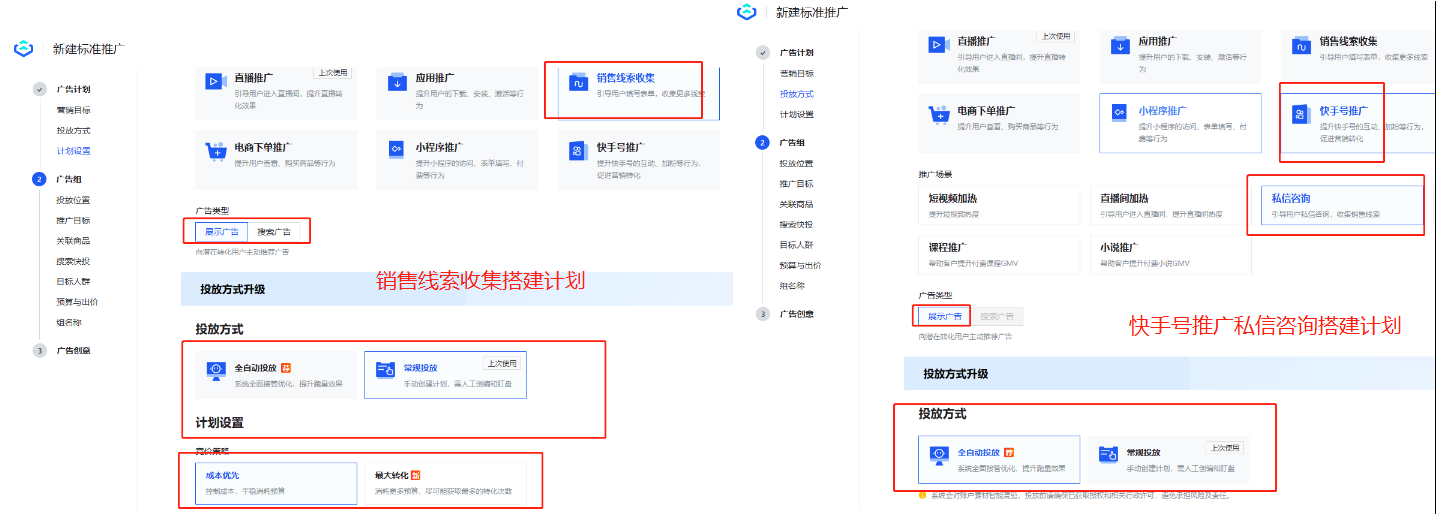The width and height of the screenshot is (1456, 526).
Task: Open 营销目标 in the right screenshot sidebar
Action: coord(797,73)
